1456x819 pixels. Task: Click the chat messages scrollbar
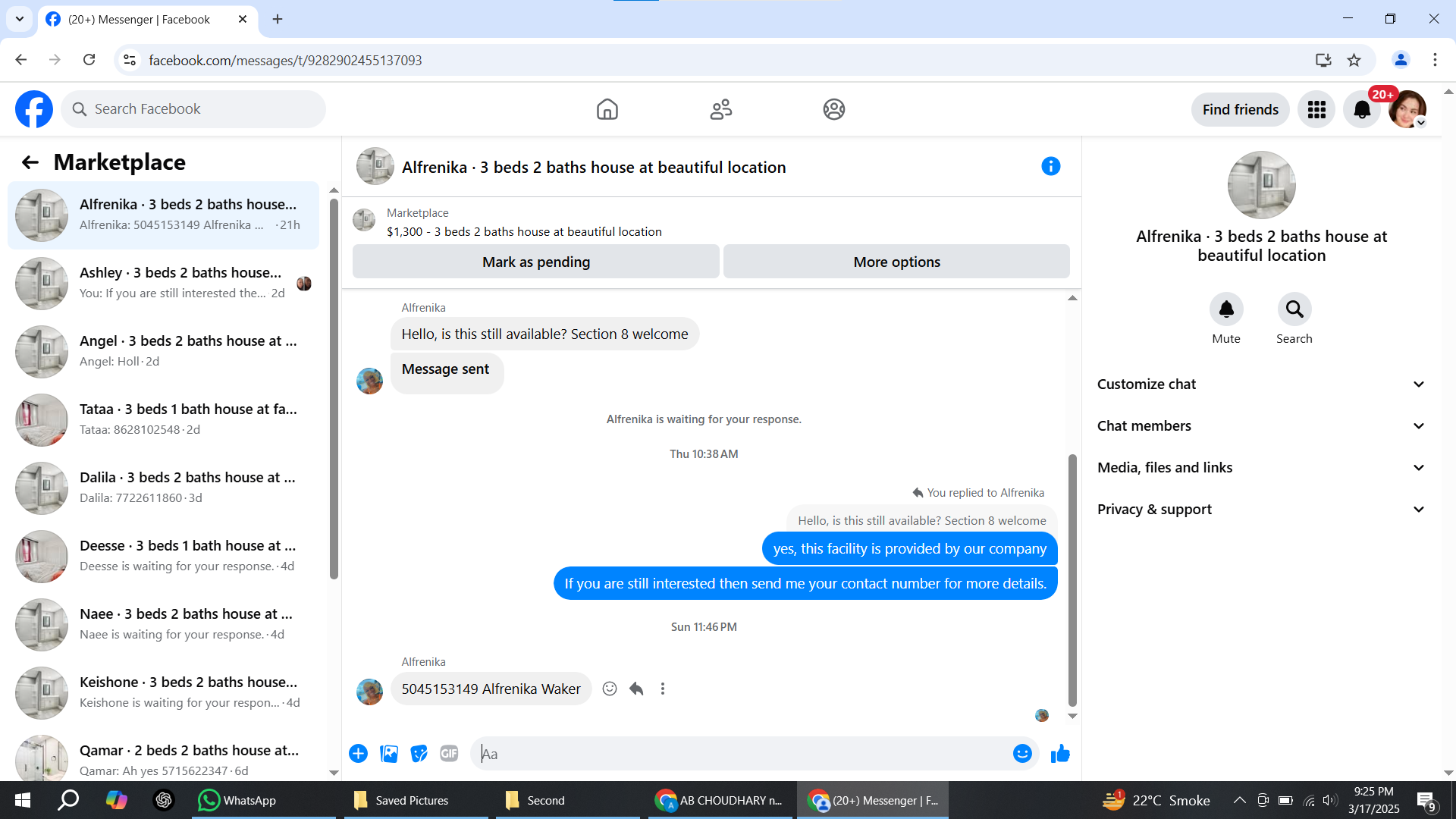click(1072, 580)
